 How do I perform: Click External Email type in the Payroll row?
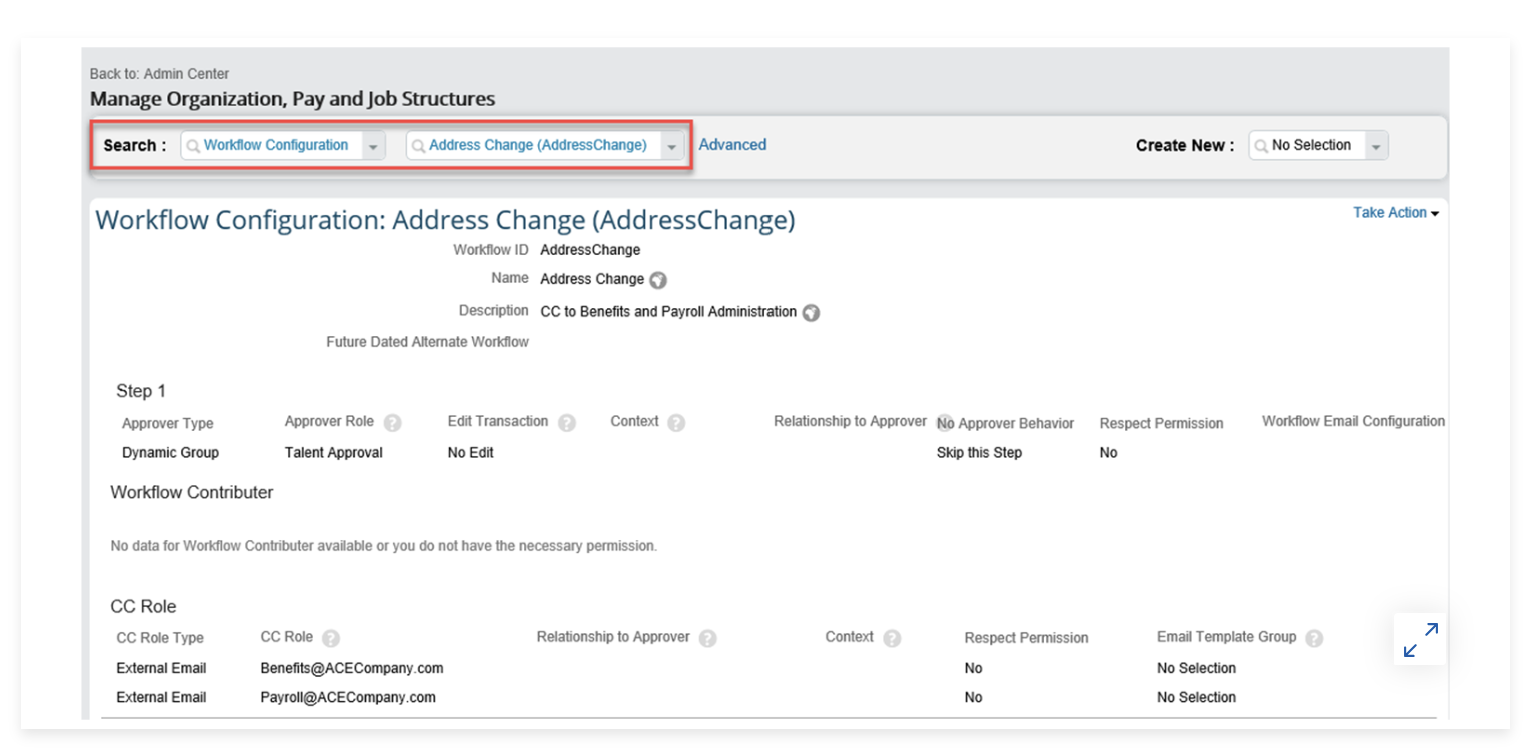click(x=161, y=697)
